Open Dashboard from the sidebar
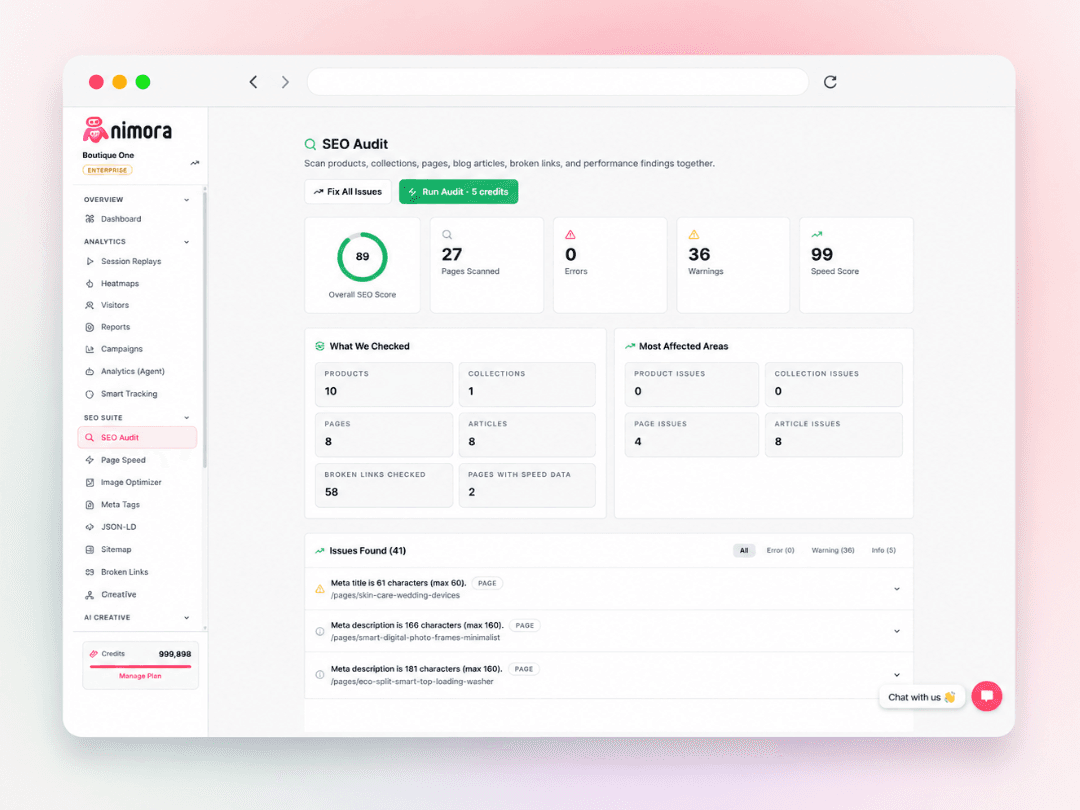The image size is (1080, 810). click(121, 219)
